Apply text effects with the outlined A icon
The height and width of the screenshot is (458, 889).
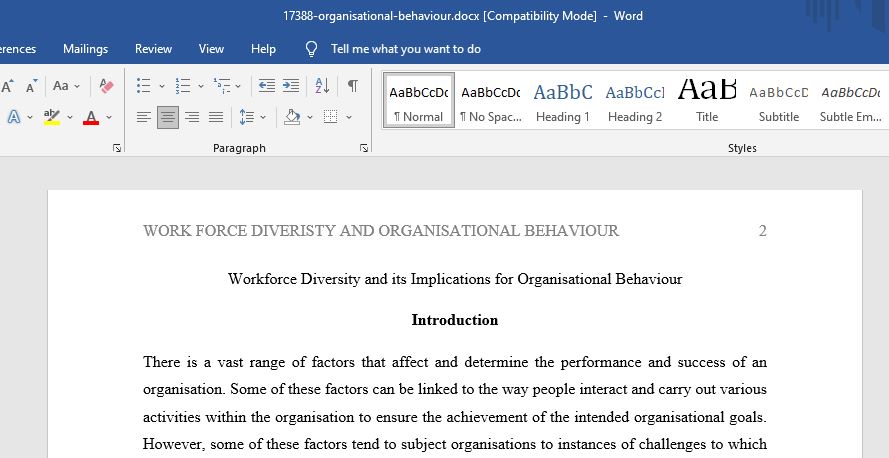tap(14, 117)
